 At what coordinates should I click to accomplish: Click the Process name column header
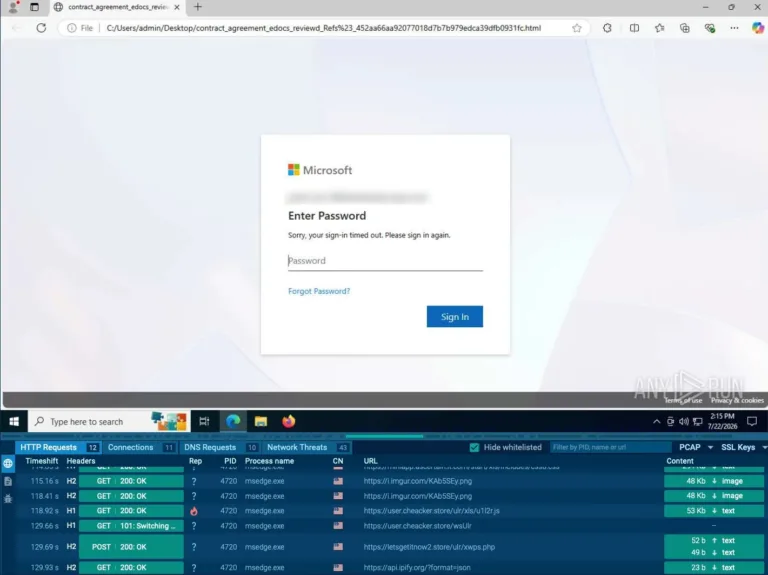pos(269,461)
